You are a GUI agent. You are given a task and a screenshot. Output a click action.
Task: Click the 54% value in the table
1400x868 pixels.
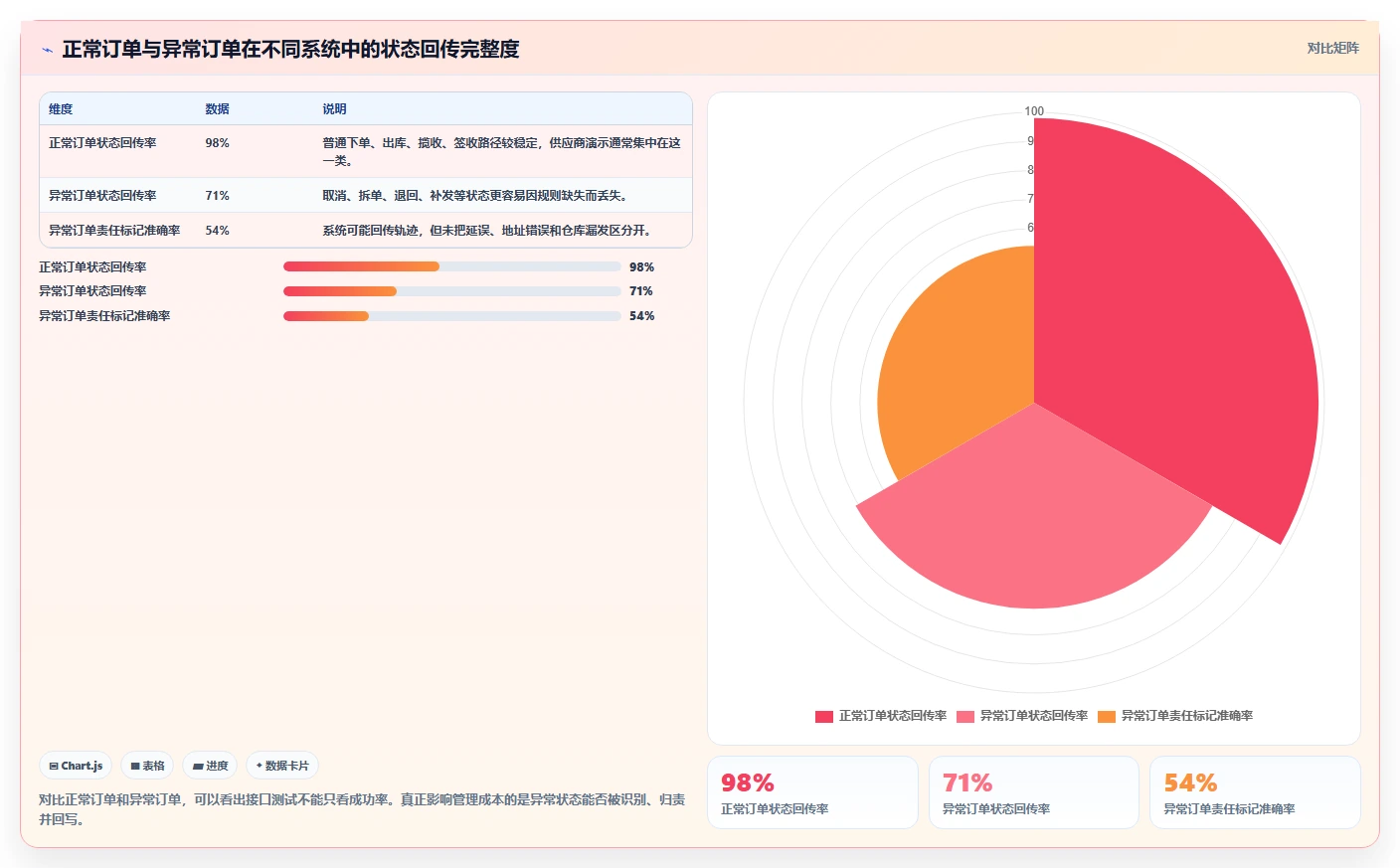[x=217, y=231]
